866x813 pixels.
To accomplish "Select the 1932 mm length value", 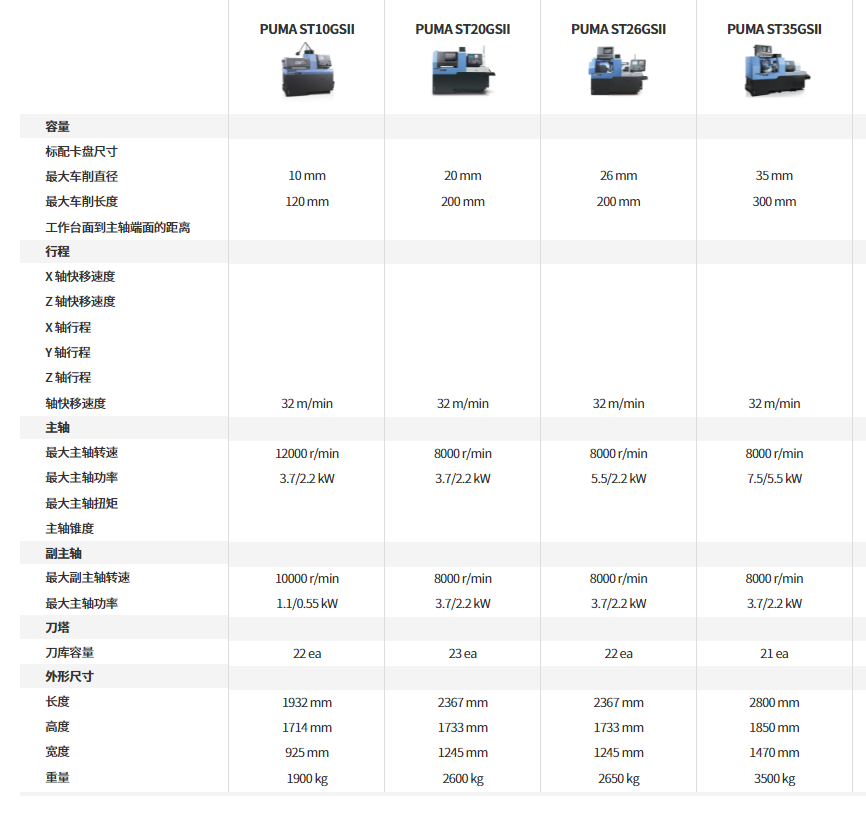I will pos(307,703).
